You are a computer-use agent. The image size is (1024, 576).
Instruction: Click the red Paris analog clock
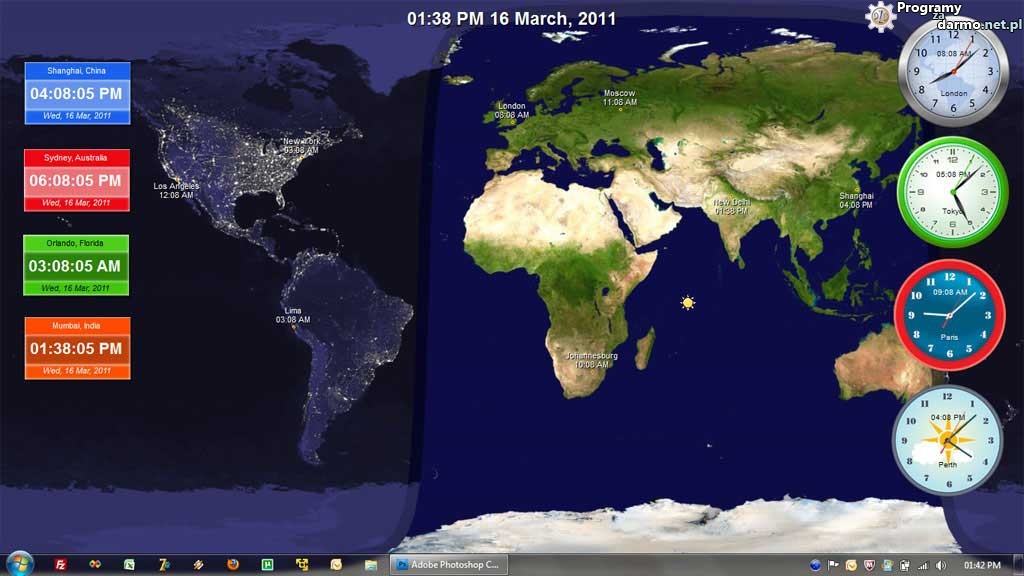click(x=948, y=315)
